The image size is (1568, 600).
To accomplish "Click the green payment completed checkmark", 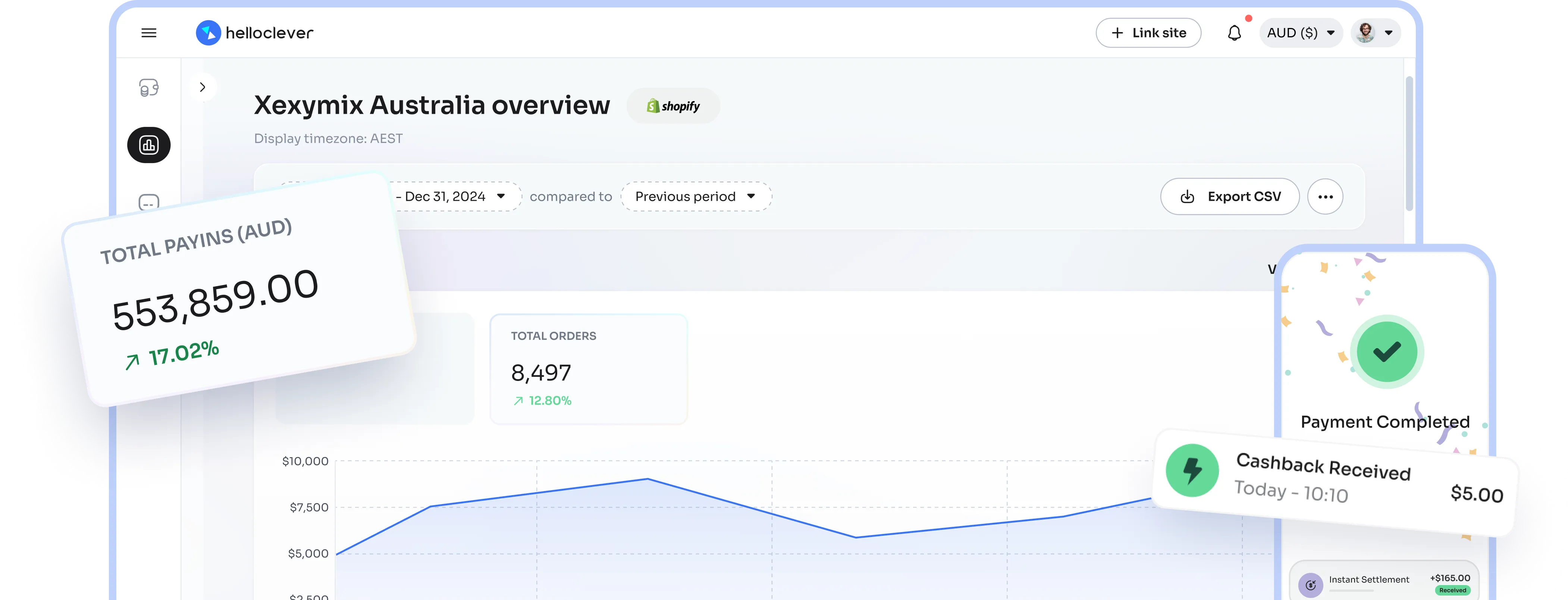I will coord(1387,351).
